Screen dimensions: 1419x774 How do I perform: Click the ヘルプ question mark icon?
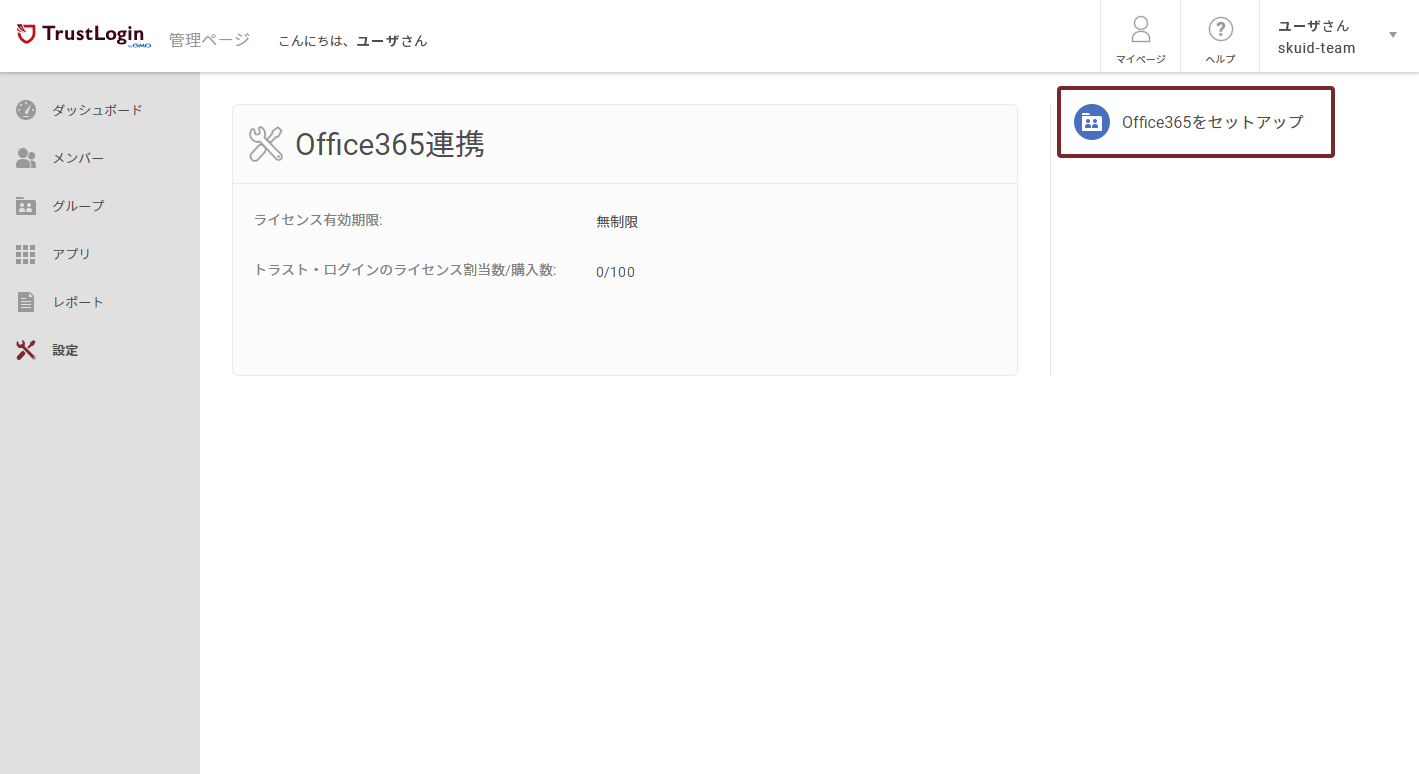point(1220,30)
